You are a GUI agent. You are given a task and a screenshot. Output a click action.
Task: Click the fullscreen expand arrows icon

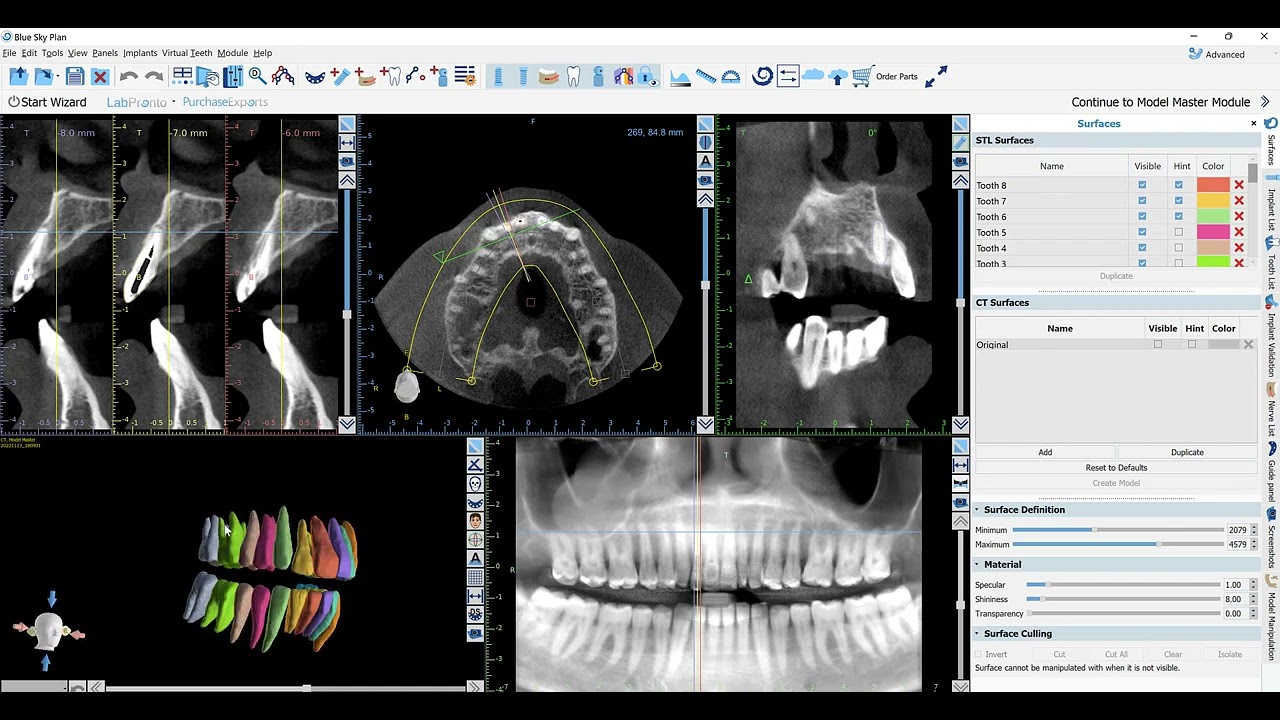[x=936, y=76]
